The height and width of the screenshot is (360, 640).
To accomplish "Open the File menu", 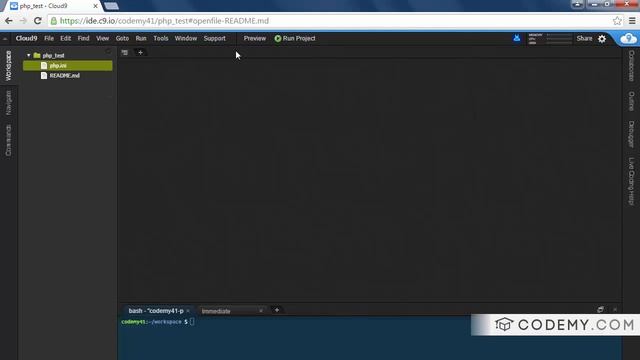I will pos(49,38).
